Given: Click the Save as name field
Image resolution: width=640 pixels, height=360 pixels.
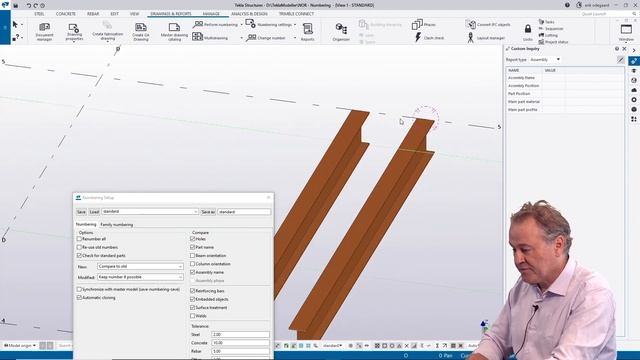Looking at the screenshot, I should 244,212.
